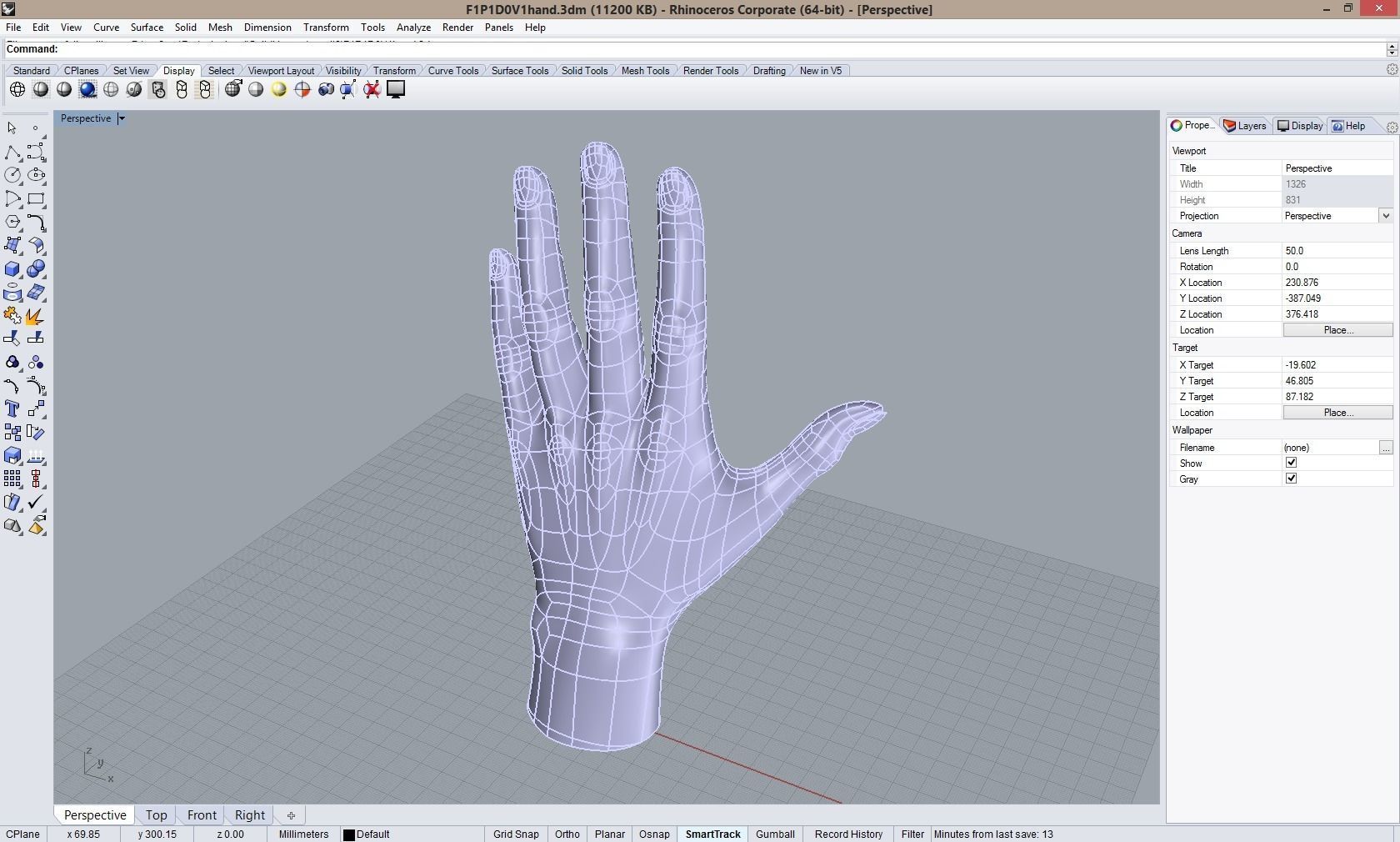The width and height of the screenshot is (1400, 842).
Task: Edit the X Target value field
Action: pos(1337,365)
